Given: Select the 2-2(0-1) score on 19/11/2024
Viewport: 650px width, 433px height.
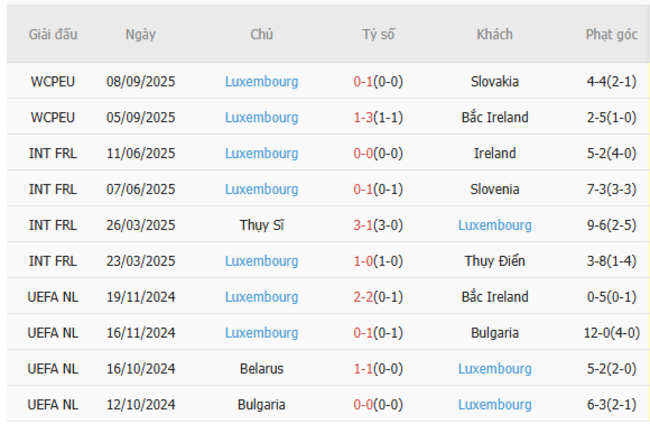Looking at the screenshot, I should click(378, 297).
